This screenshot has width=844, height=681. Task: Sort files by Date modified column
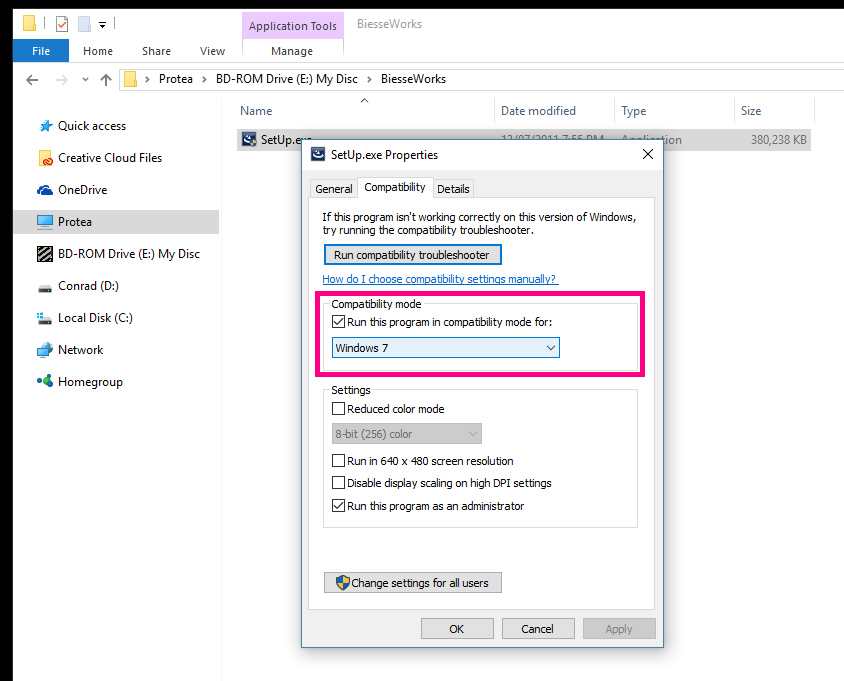pyautogui.click(x=538, y=111)
